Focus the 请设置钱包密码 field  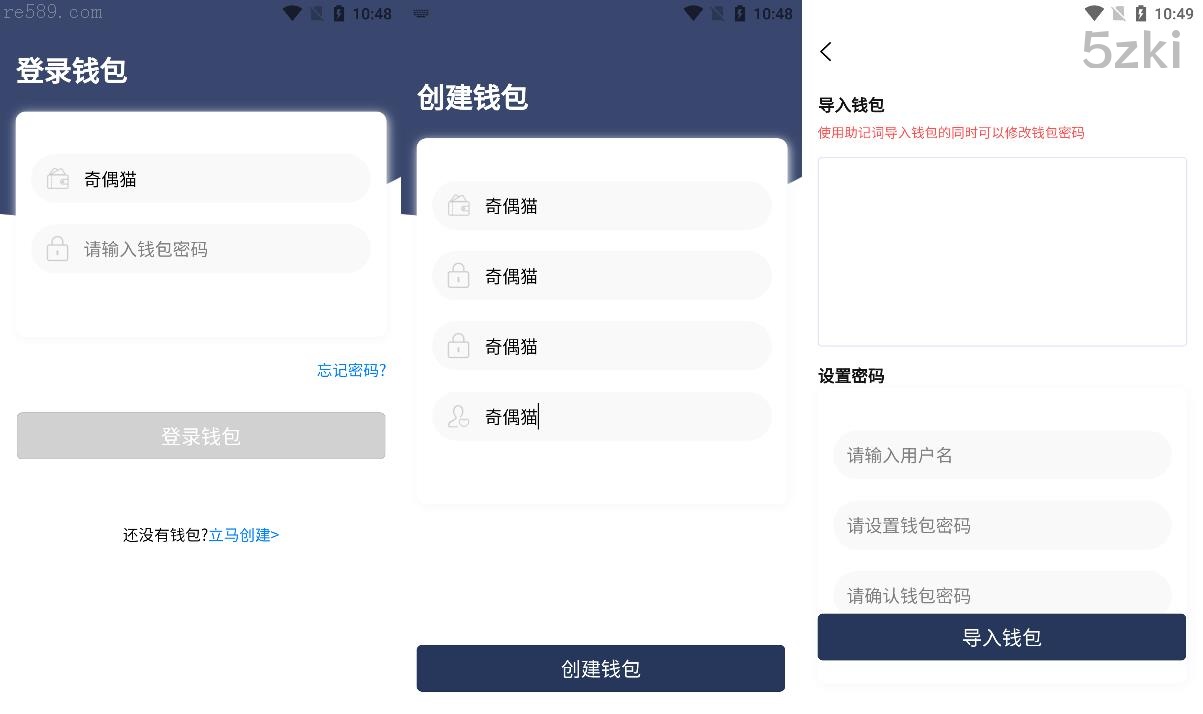point(1002,525)
